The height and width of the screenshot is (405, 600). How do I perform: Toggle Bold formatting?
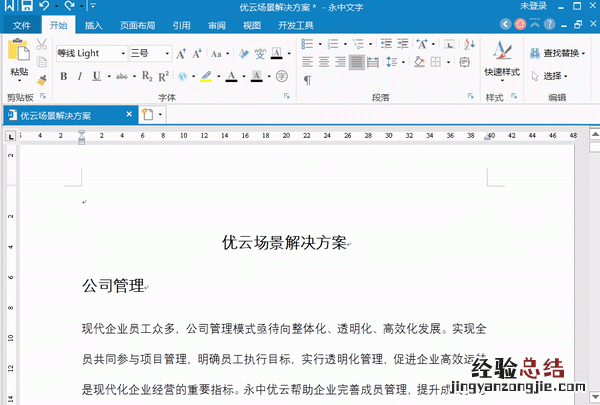(x=64, y=76)
